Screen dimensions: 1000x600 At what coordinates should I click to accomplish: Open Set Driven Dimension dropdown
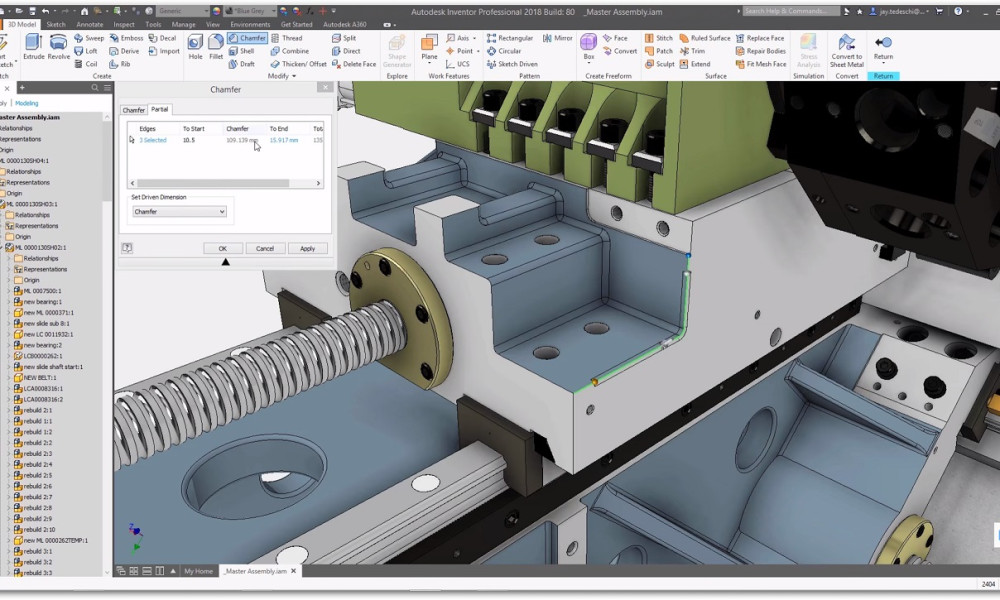point(179,212)
